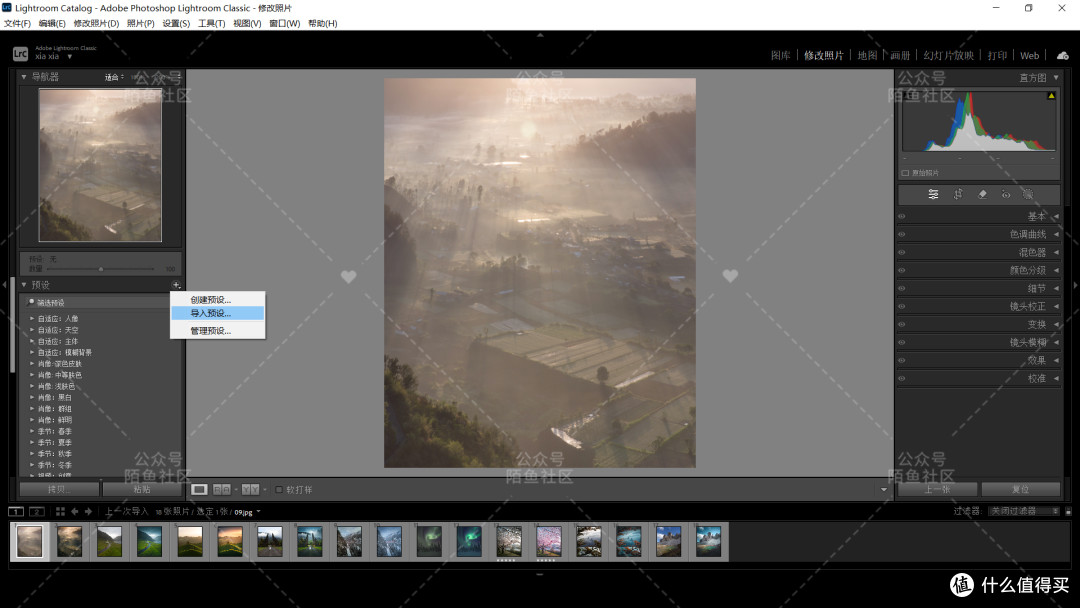Click the R|A reference view icon
Viewport: 1080px width, 608px height.
pos(222,490)
